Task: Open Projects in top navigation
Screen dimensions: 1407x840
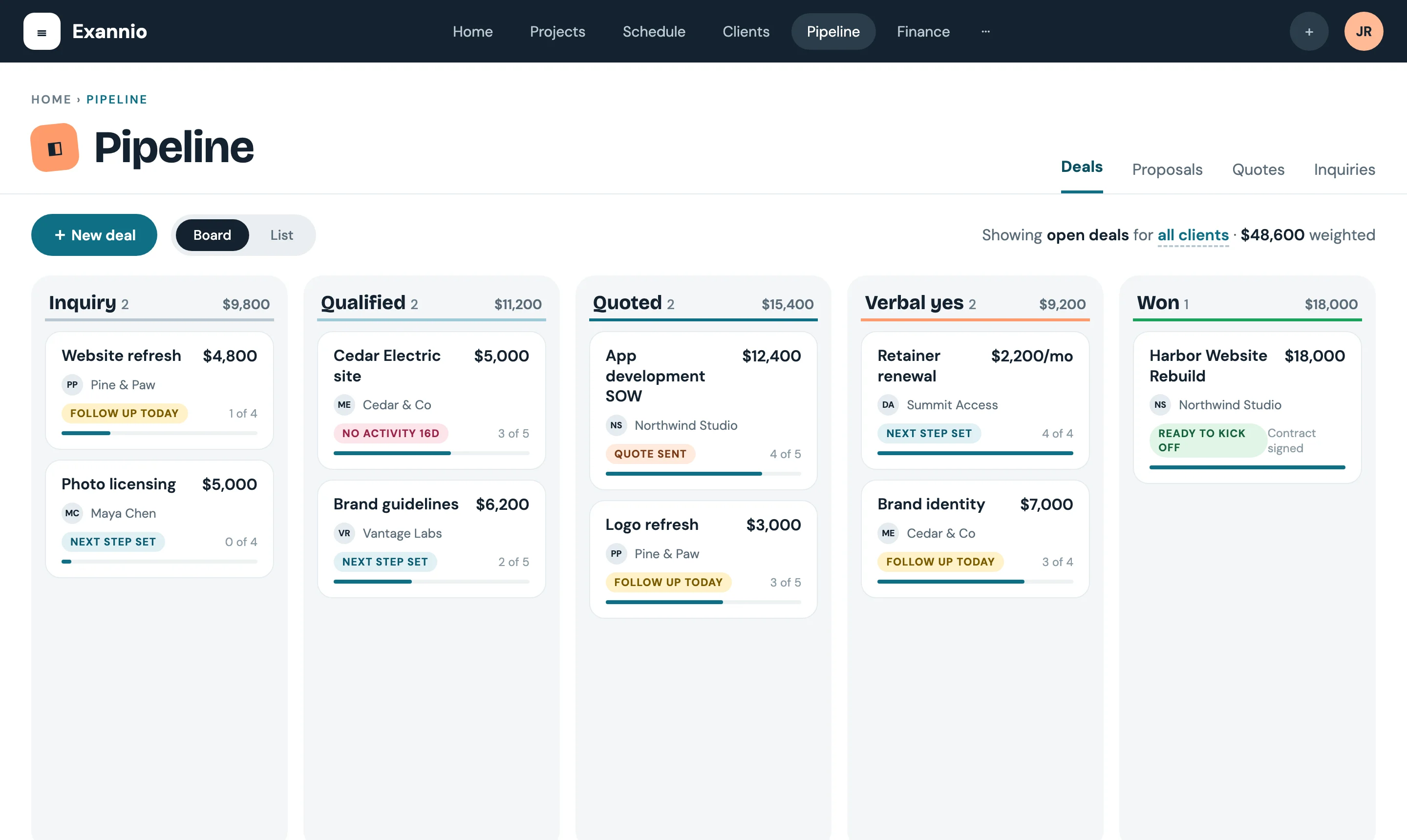Action: pos(558,32)
